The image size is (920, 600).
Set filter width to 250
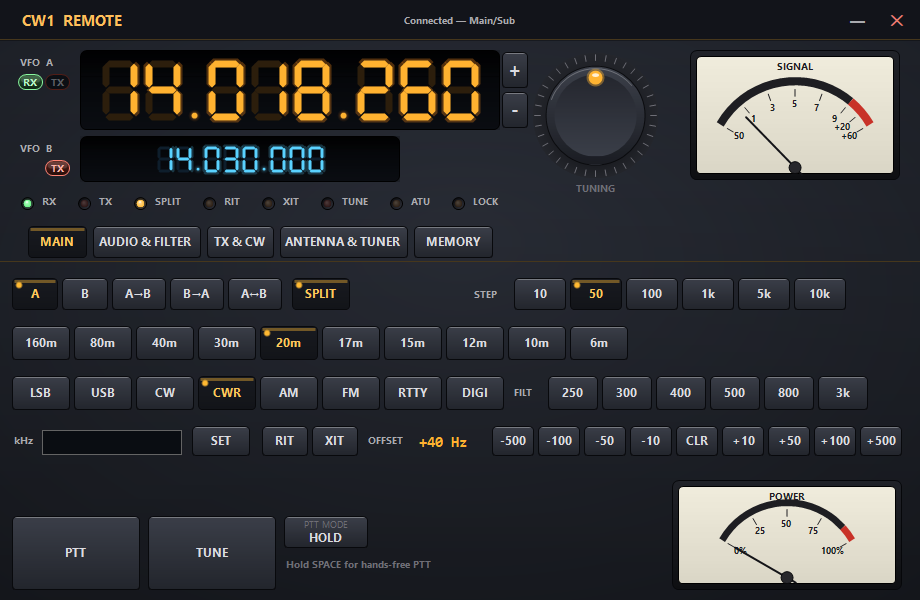pyautogui.click(x=573, y=393)
